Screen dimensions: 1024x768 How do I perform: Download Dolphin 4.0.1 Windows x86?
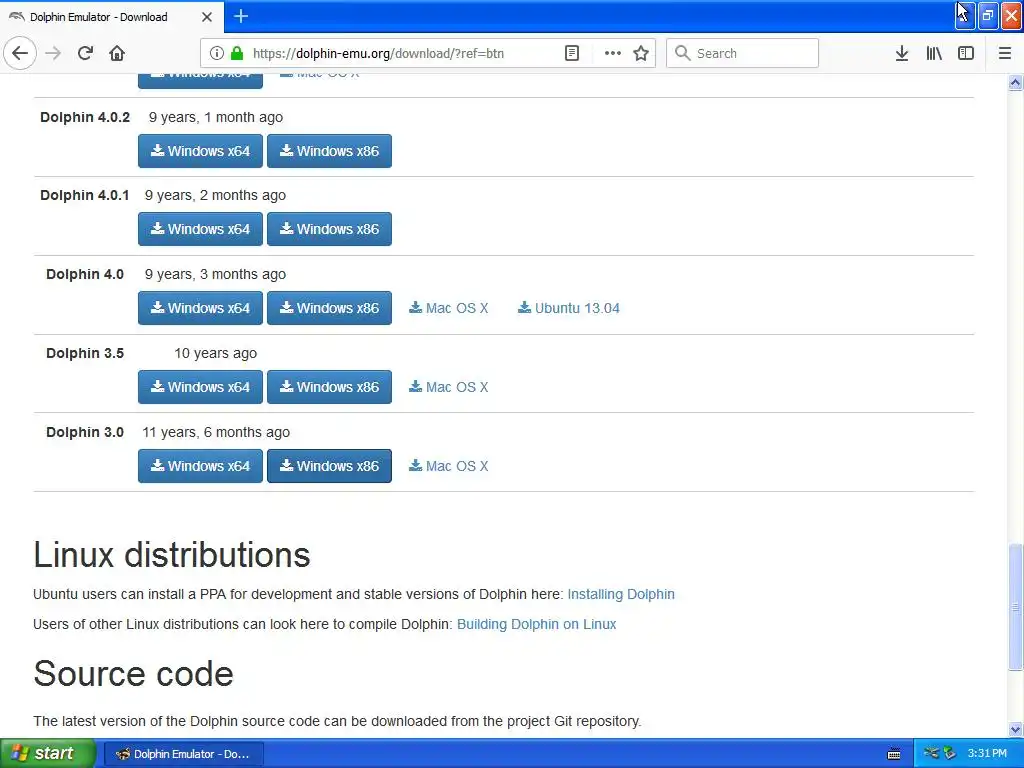(329, 229)
